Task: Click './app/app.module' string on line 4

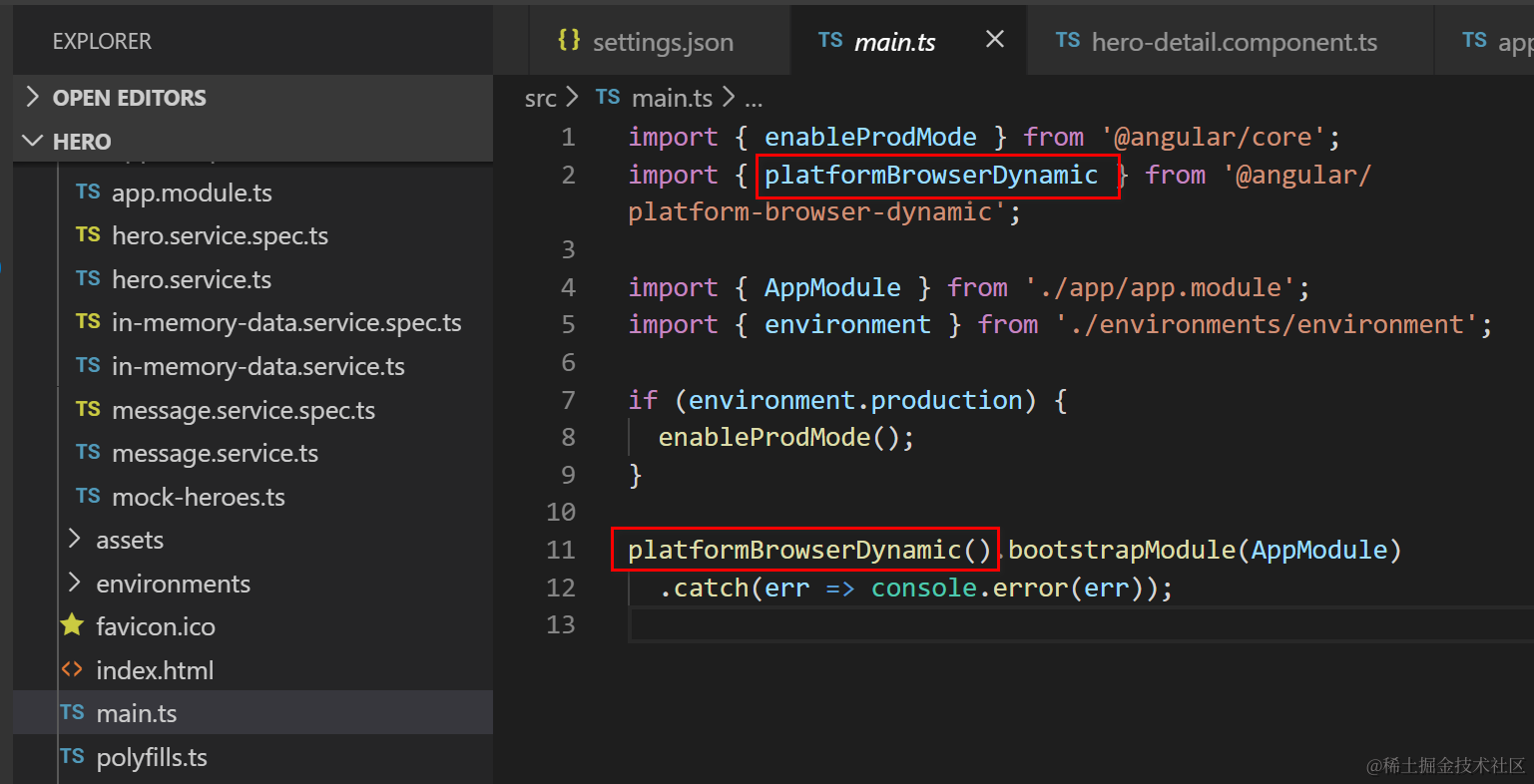Action: click(x=1159, y=287)
